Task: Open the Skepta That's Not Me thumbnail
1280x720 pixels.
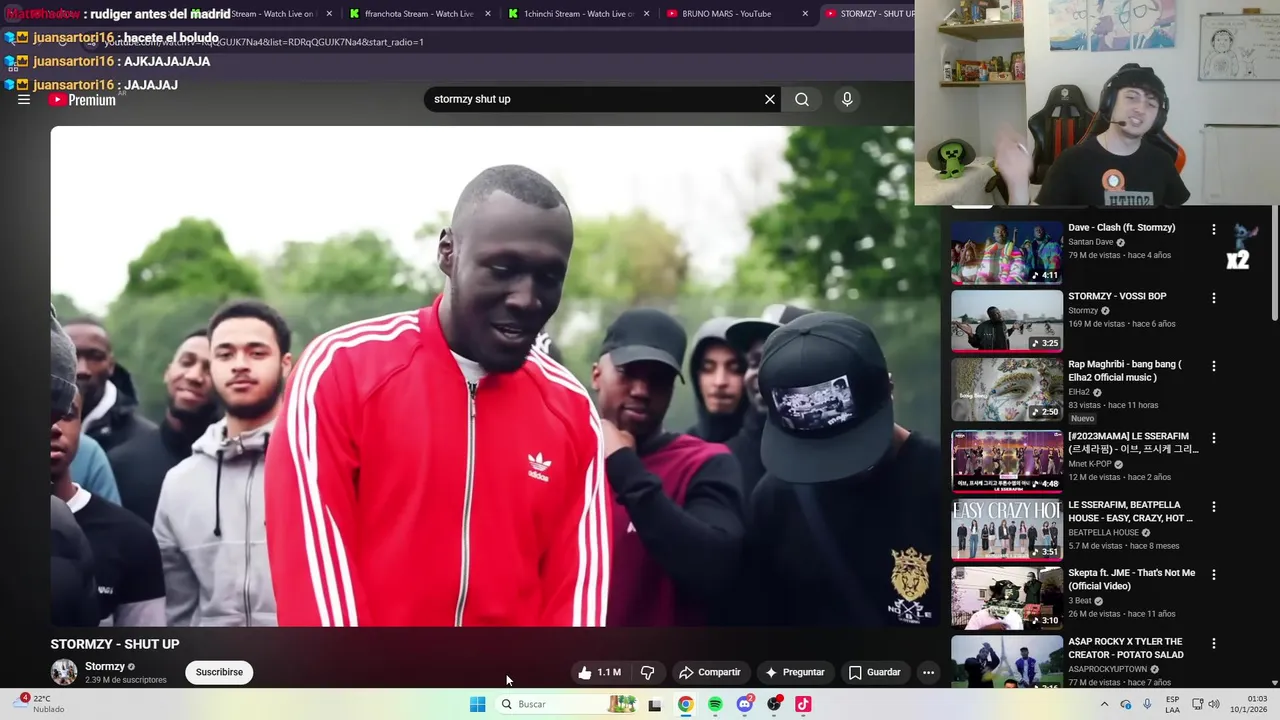Action: click(x=1007, y=599)
